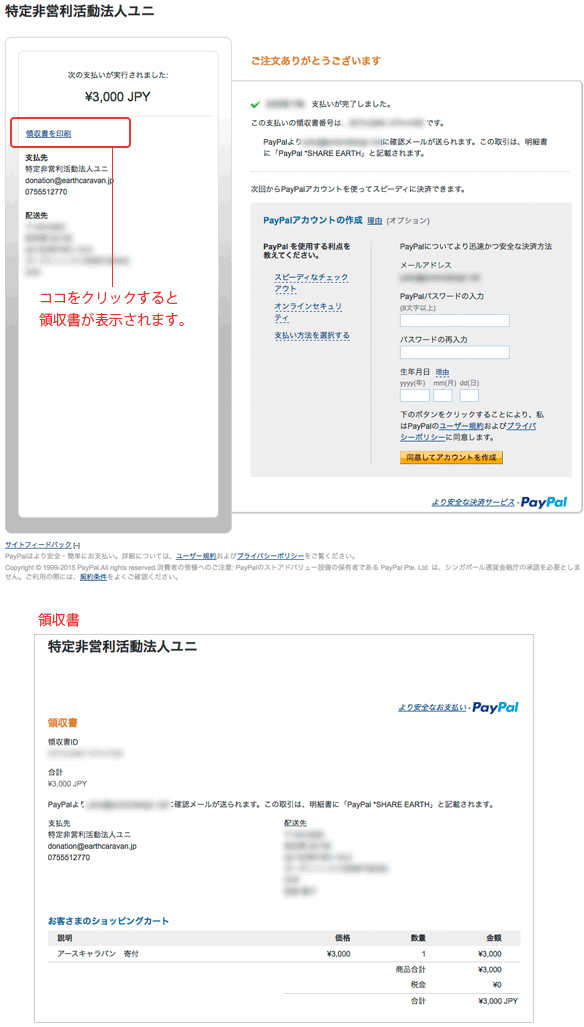Click the 領収書を印刷 link
This screenshot has height=1027, width=584.
(x=48, y=134)
